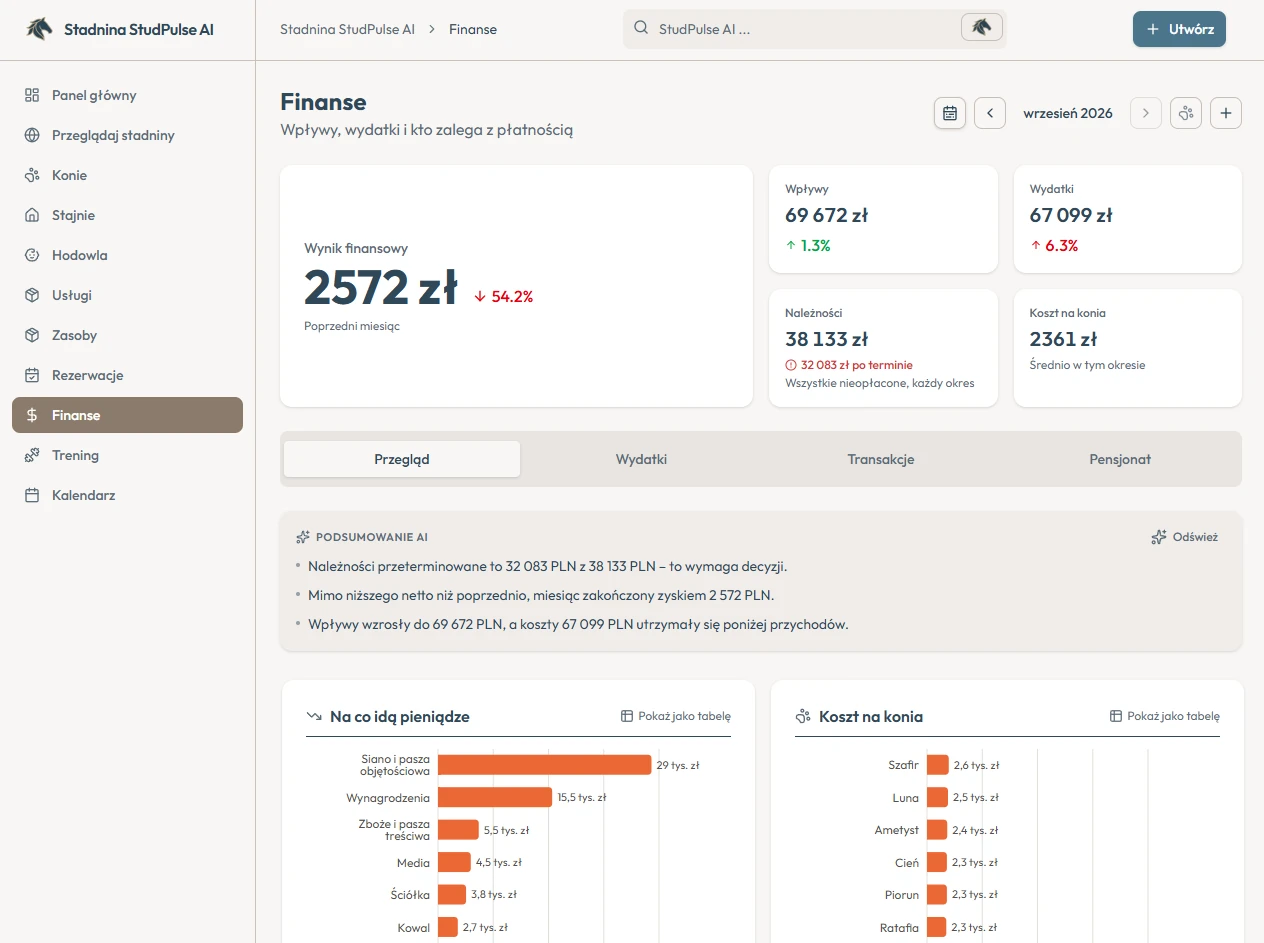
Task: Open Rezerwacje in the sidebar
Action: tap(127, 375)
